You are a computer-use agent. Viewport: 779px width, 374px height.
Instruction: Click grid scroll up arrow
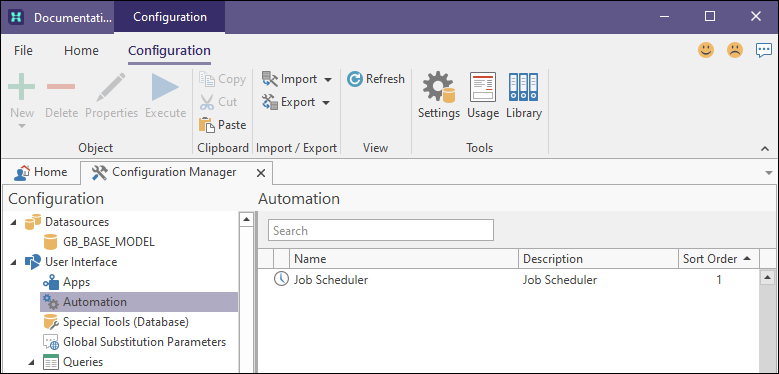[x=768, y=277]
